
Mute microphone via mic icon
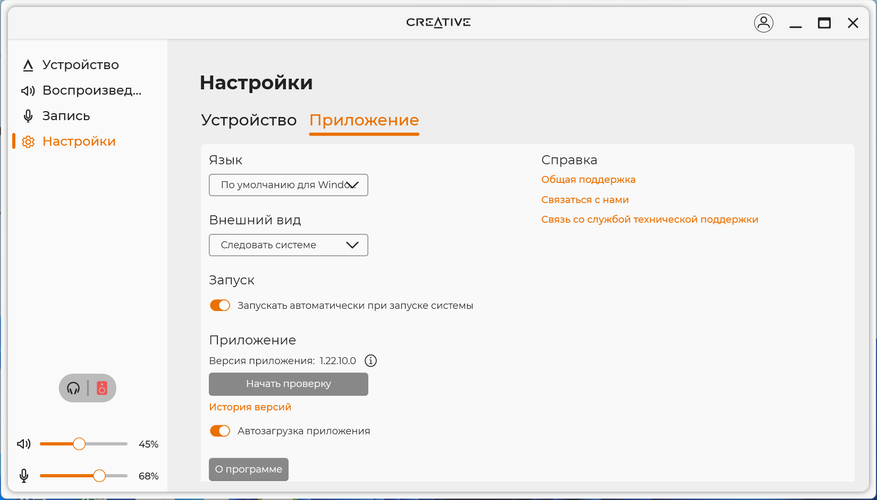pos(23,476)
